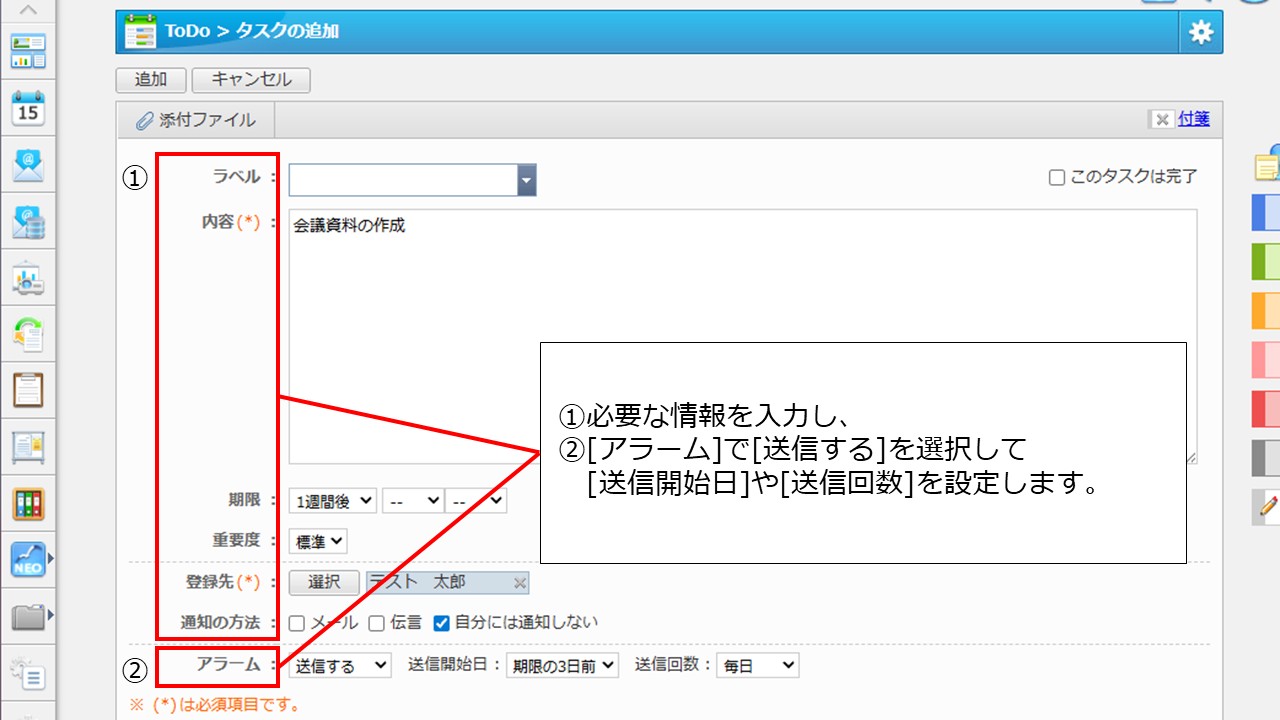
Task: Remove テスト 太郎 from 登録先
Action: click(x=519, y=583)
